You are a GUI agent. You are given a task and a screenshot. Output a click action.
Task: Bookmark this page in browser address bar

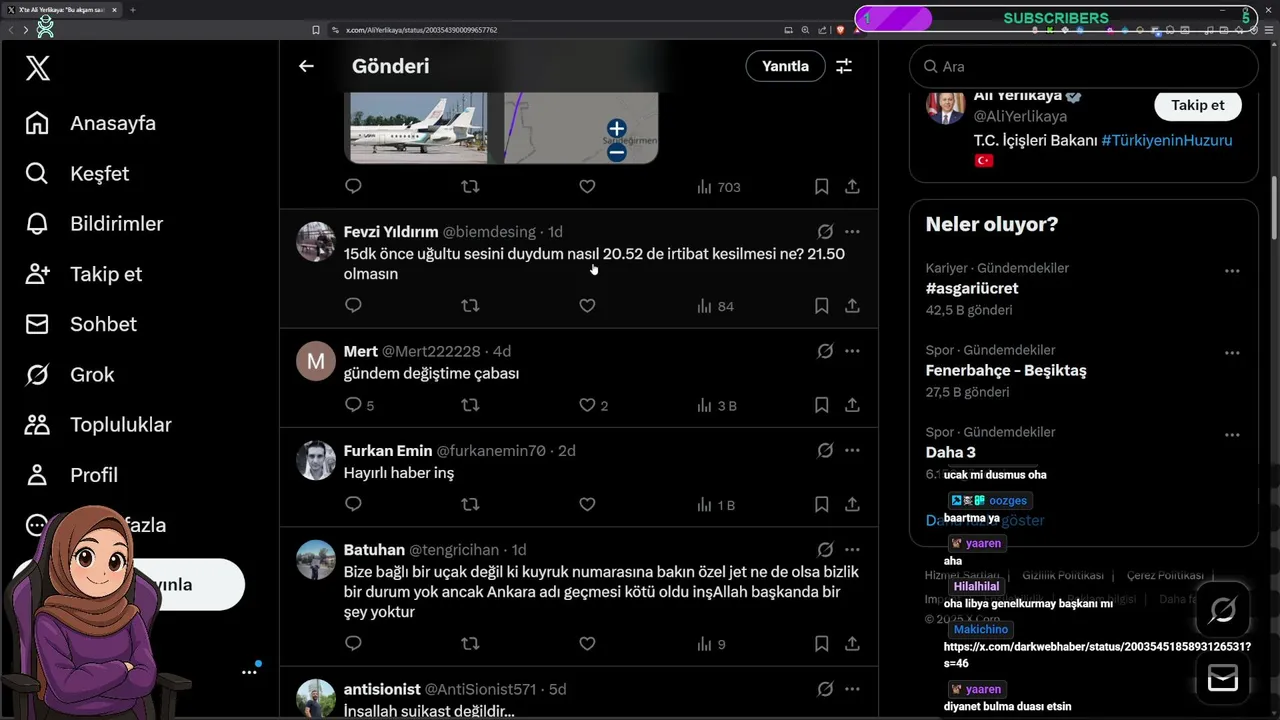pos(316,30)
